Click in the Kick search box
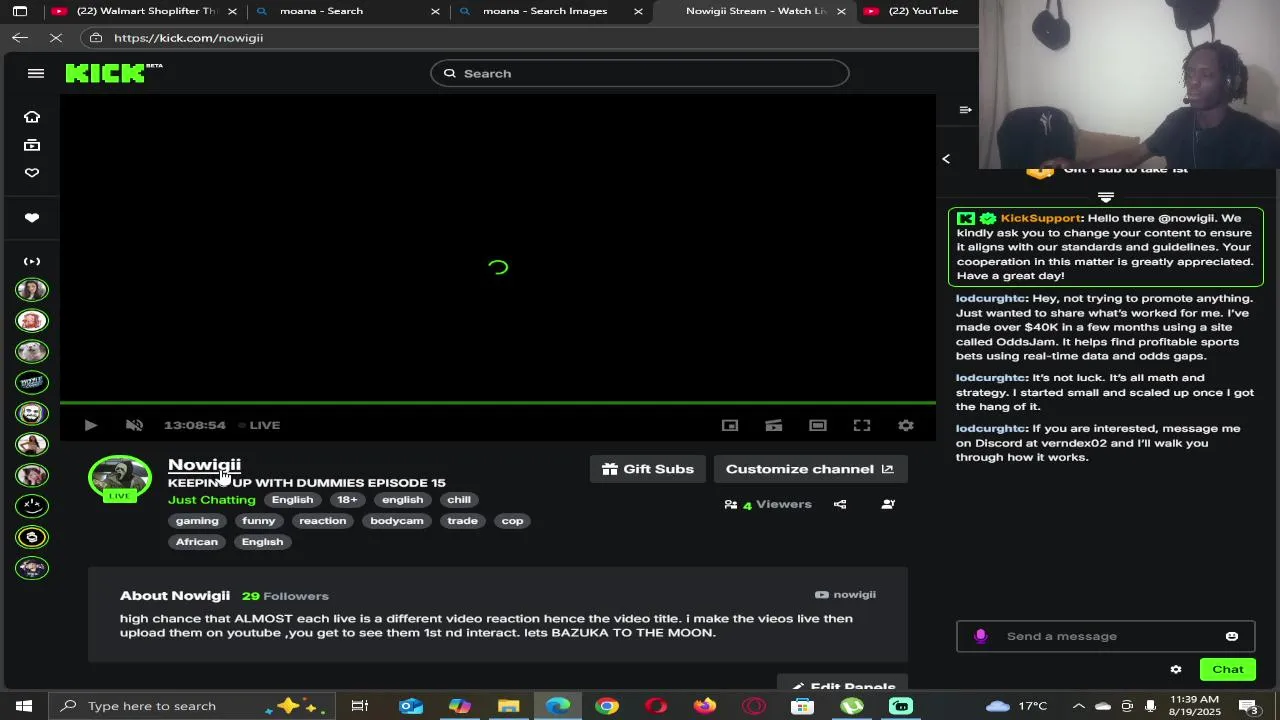The image size is (1280, 720). pyautogui.click(x=640, y=73)
